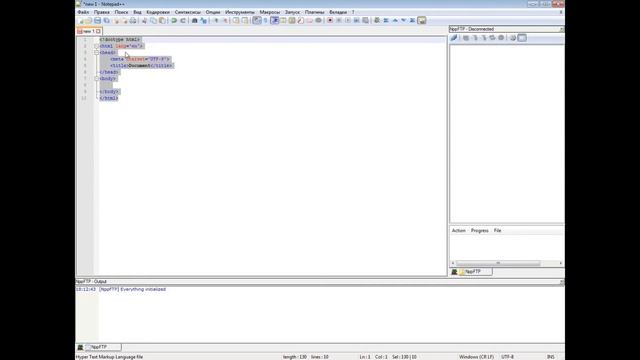Click the green Undo arrow icon

tap(174, 20)
